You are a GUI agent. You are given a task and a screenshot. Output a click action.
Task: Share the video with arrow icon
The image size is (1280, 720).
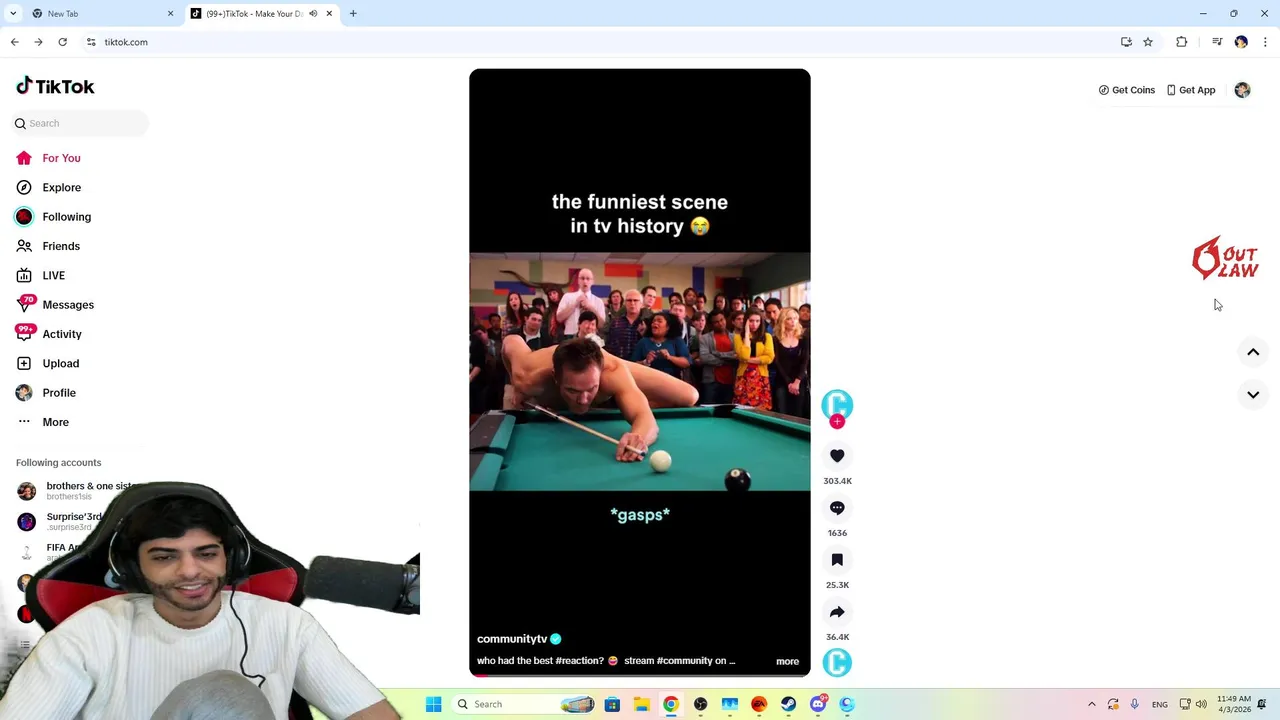[x=837, y=612]
